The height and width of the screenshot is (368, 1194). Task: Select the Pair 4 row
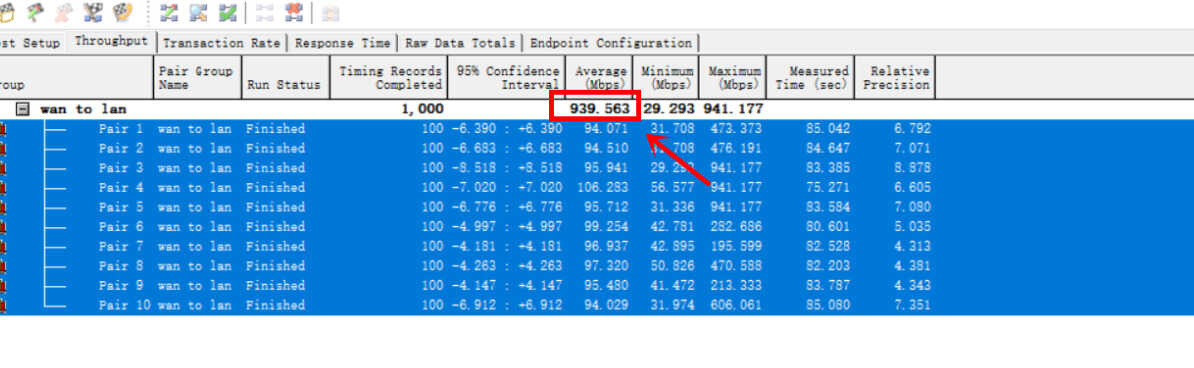[x=597, y=187]
